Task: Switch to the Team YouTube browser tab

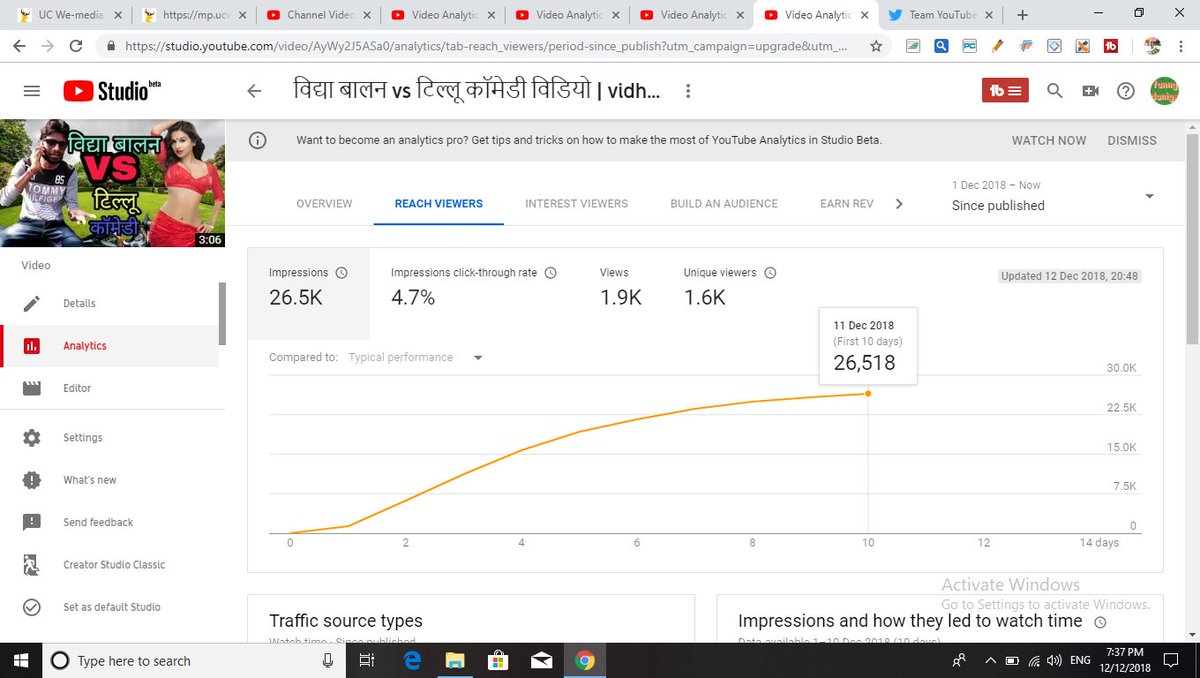Action: tap(940, 15)
